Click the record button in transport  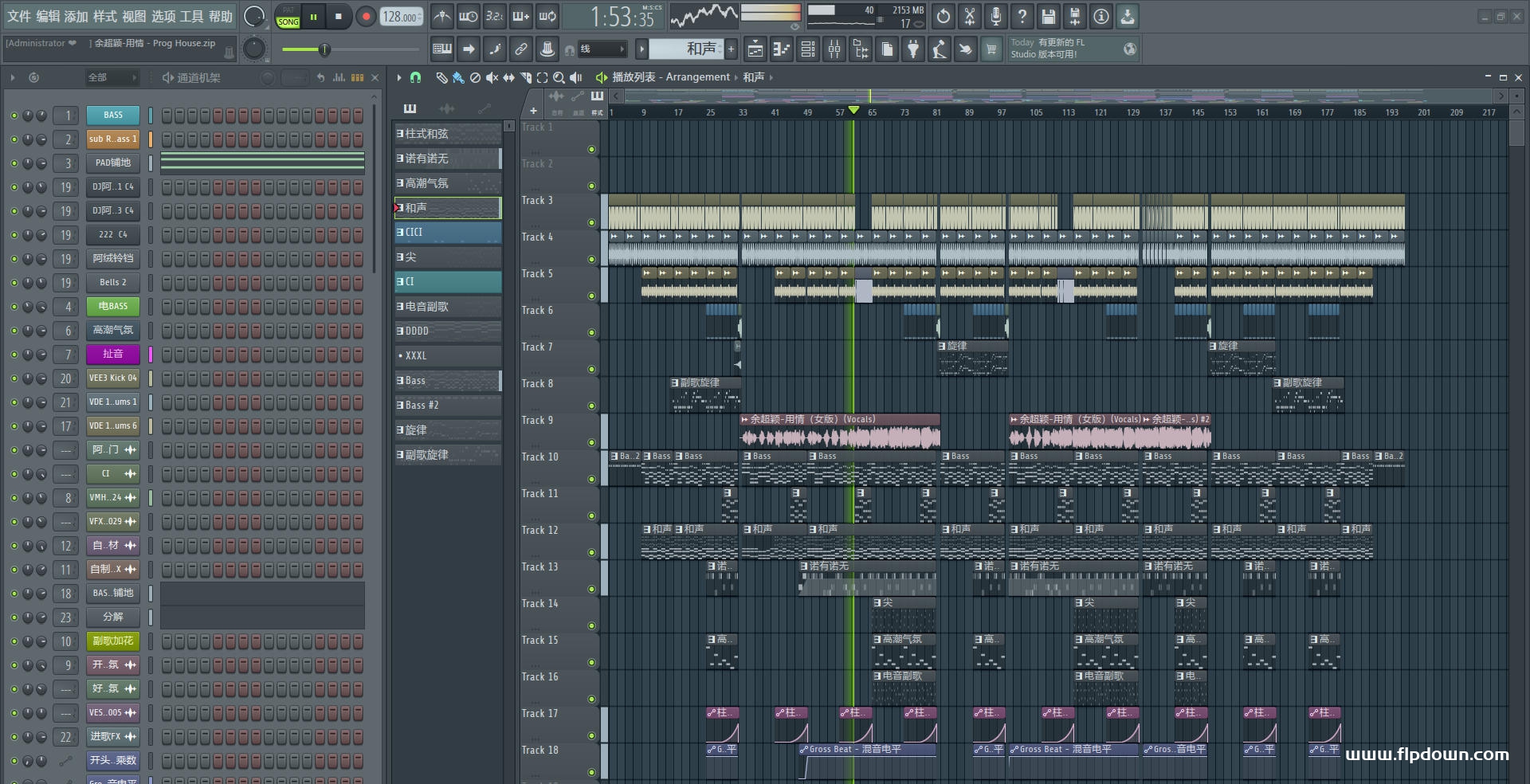366,17
